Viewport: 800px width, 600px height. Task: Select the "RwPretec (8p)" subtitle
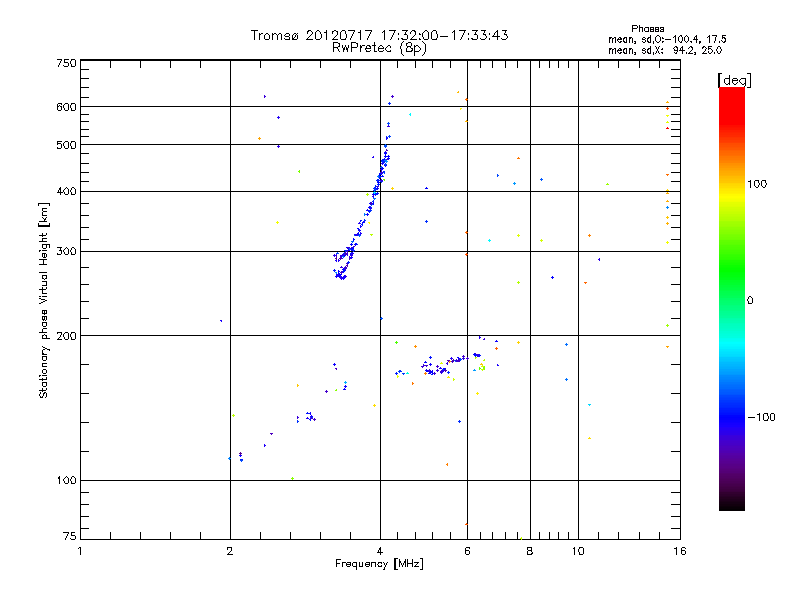(x=379, y=48)
